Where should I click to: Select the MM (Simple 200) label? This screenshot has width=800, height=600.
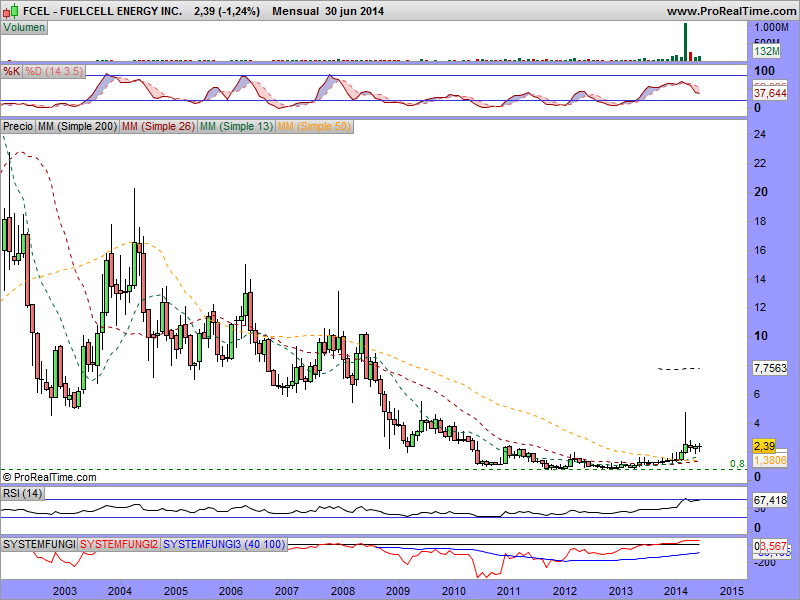(78, 126)
